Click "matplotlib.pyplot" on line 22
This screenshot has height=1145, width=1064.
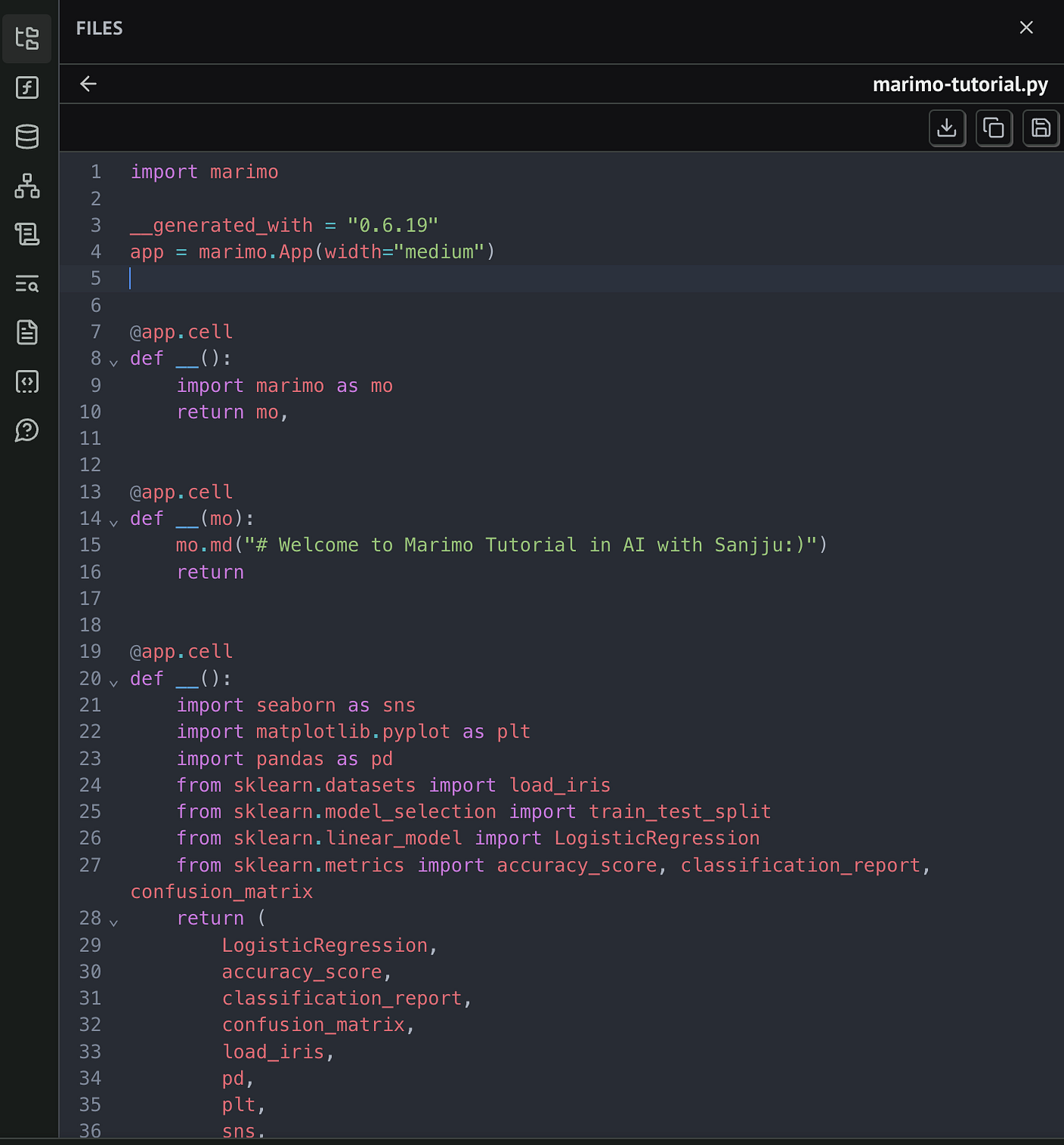(x=353, y=732)
